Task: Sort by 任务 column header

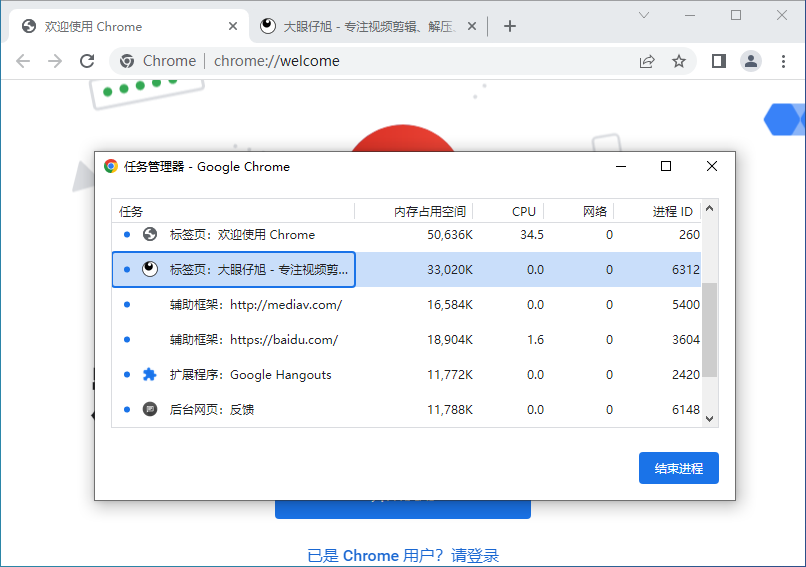Action: pos(233,211)
